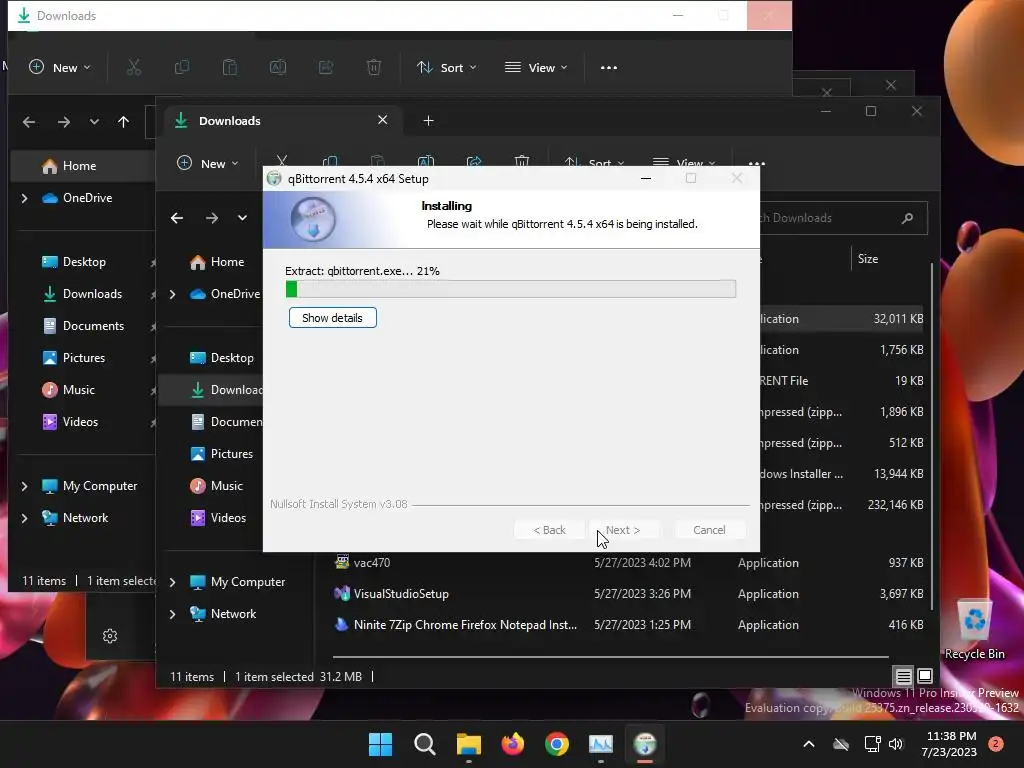1024x768 pixels.
Task: Launch Firefox from taskbar
Action: pyautogui.click(x=513, y=744)
